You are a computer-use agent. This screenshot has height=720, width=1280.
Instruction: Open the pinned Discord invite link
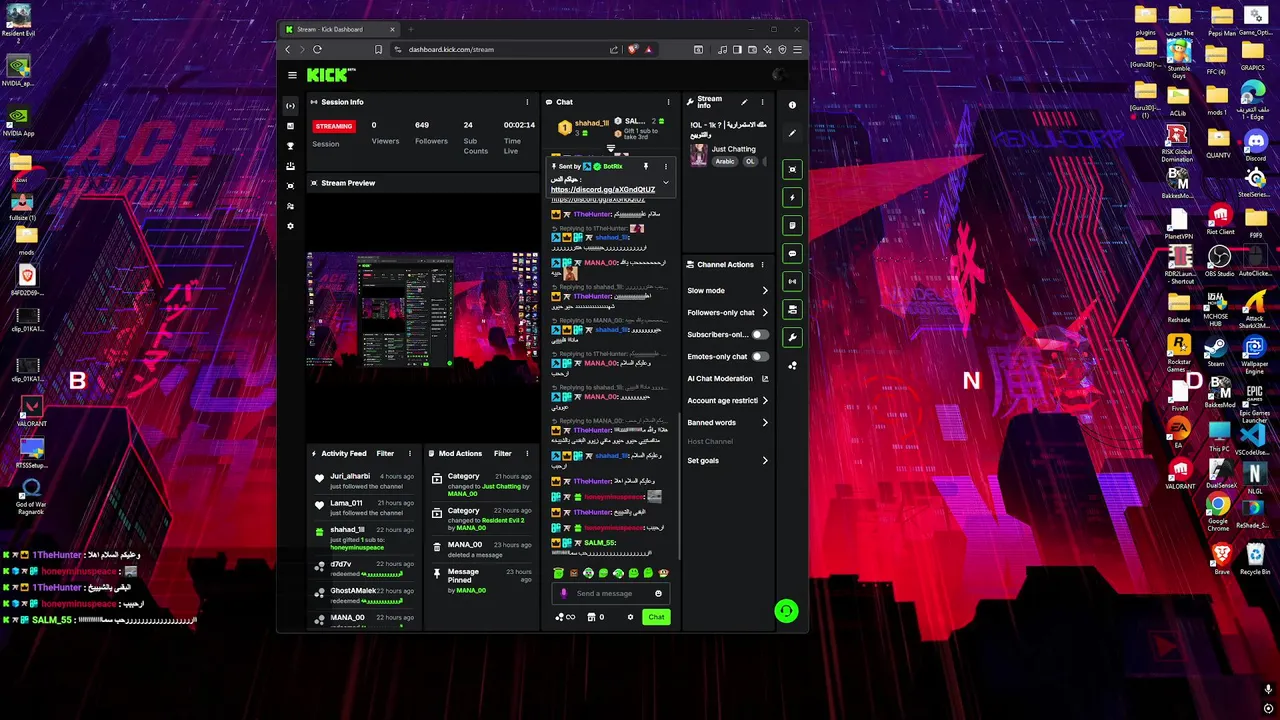pos(602,189)
